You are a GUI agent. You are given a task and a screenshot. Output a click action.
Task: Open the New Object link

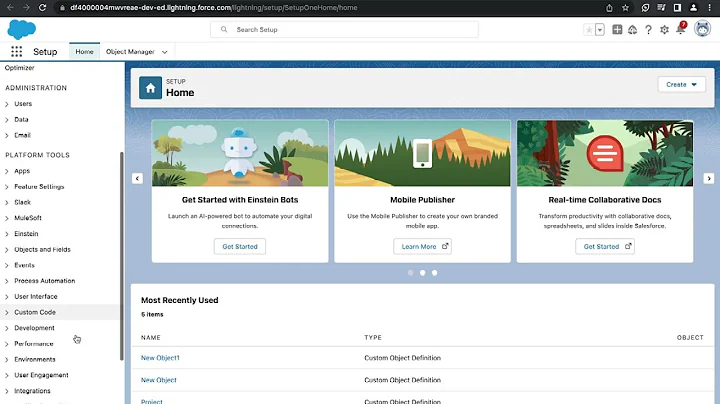click(x=158, y=380)
